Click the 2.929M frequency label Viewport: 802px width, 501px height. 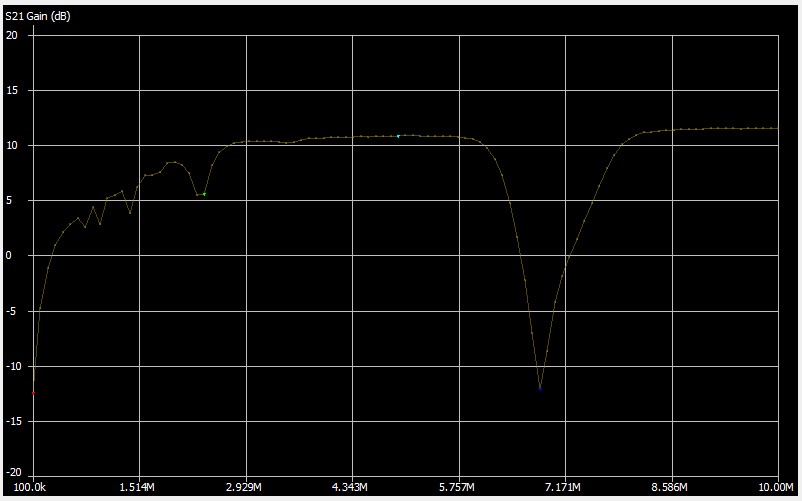point(243,487)
